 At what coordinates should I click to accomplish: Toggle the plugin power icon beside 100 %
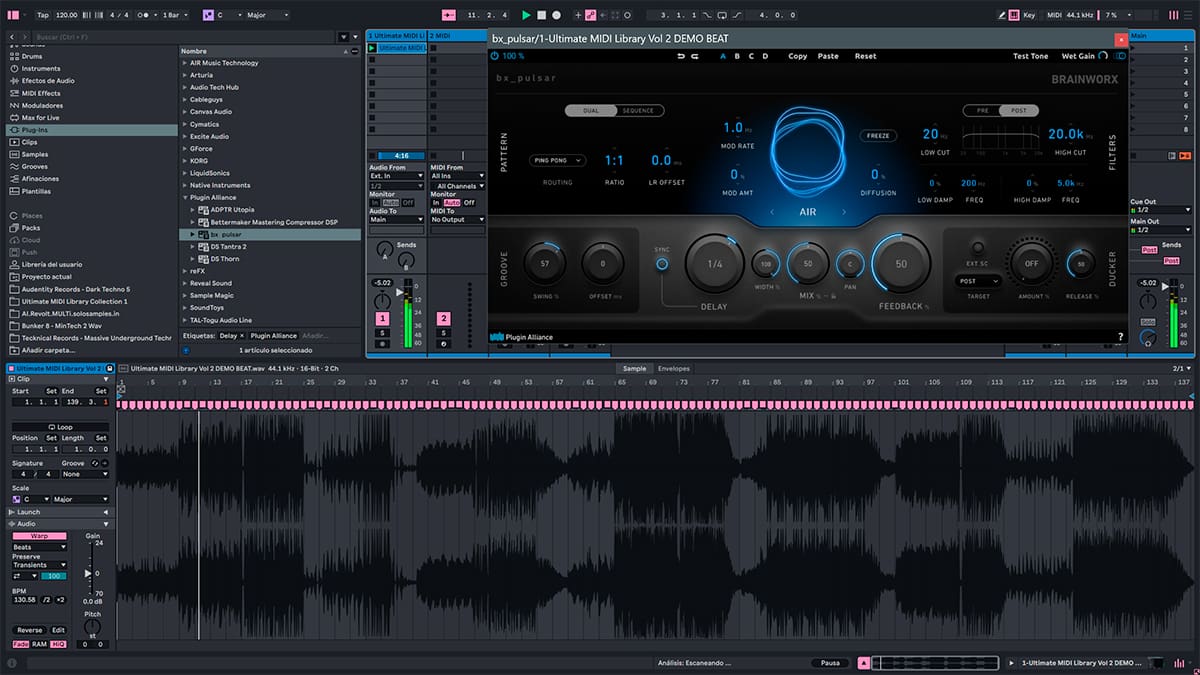click(x=495, y=56)
